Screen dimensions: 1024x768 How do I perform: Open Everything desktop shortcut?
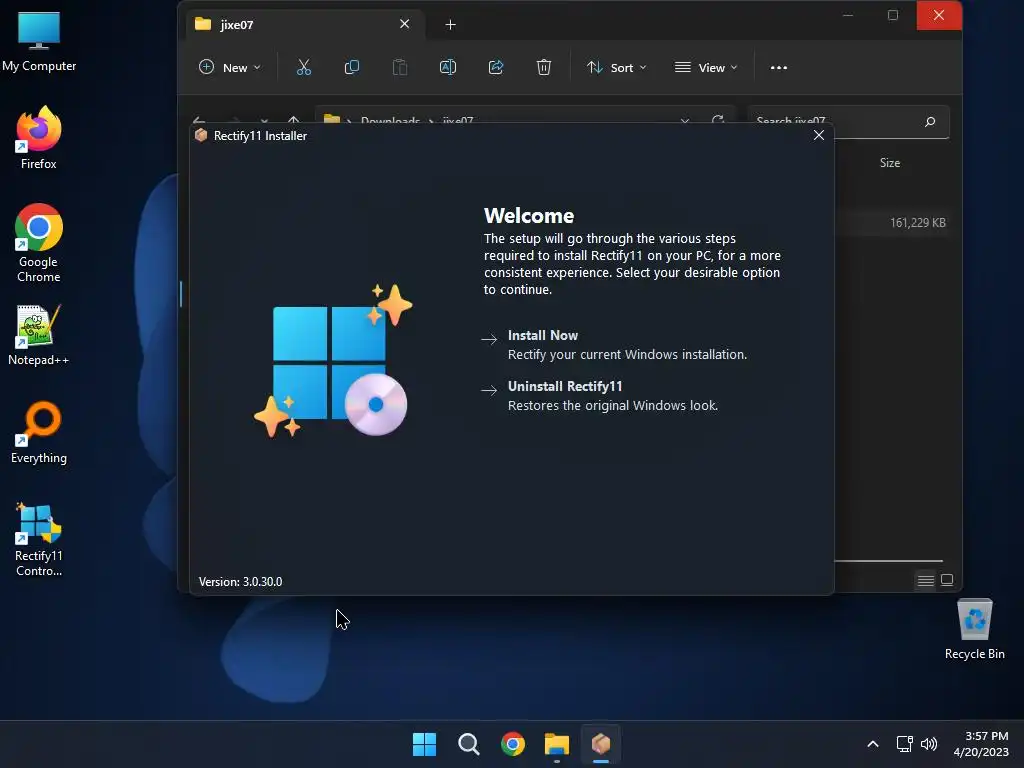39,432
